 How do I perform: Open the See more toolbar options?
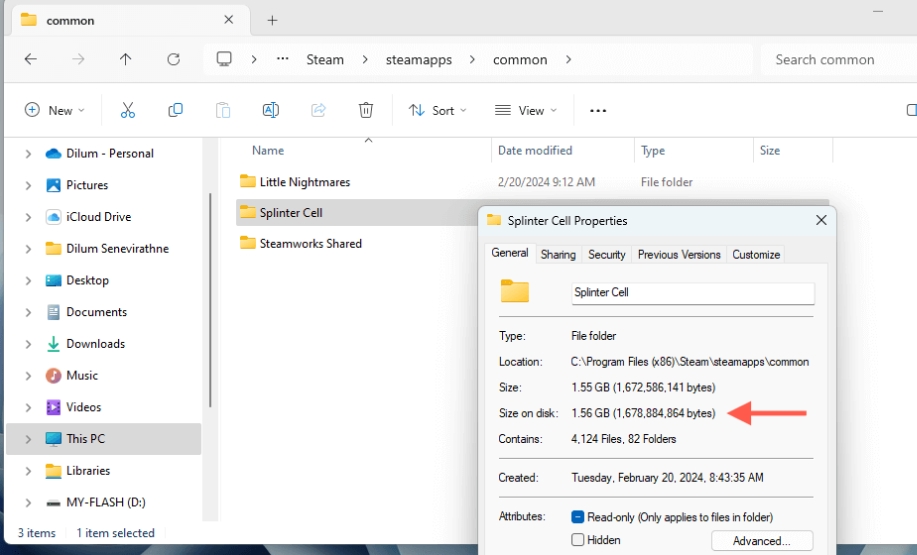(x=598, y=111)
